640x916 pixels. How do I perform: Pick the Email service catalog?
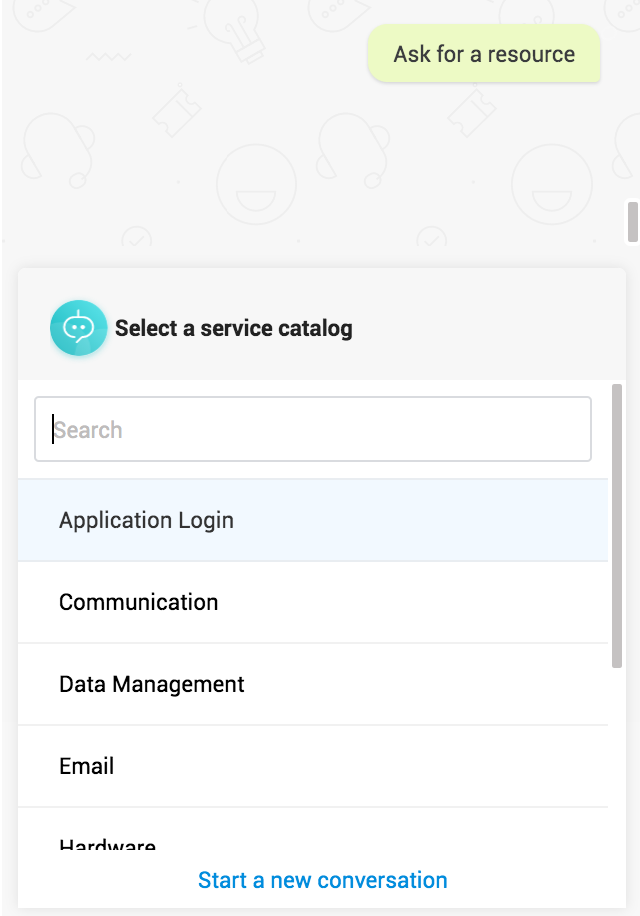tap(87, 766)
